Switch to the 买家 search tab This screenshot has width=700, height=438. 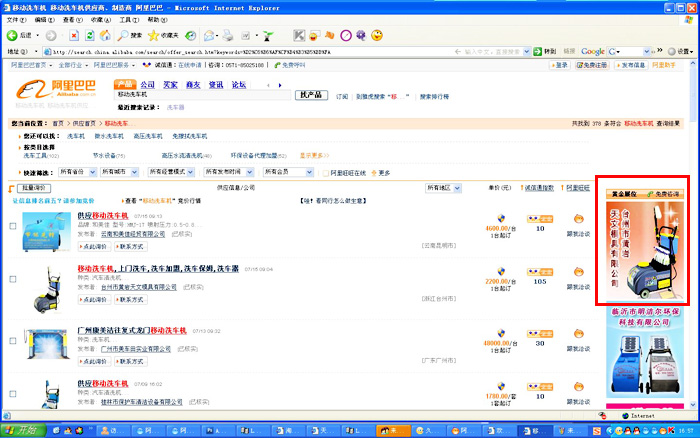coord(170,84)
